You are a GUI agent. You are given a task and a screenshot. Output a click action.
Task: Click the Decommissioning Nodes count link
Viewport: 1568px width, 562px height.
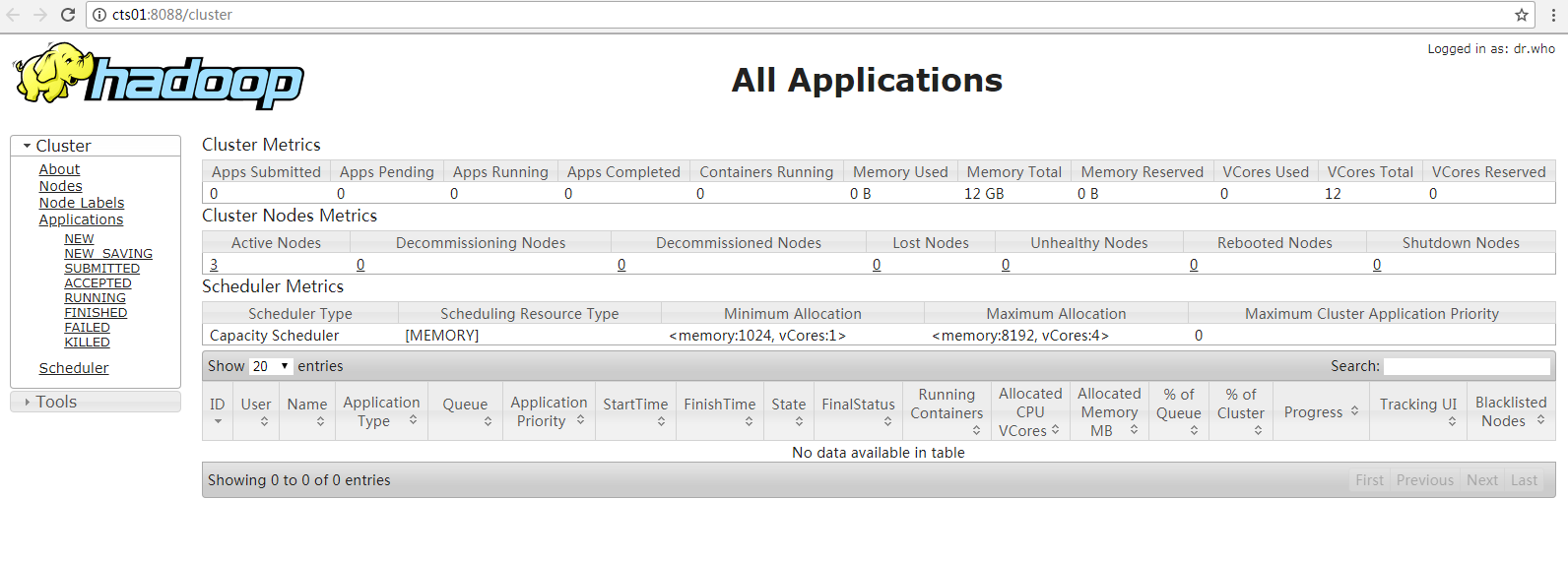point(360,265)
